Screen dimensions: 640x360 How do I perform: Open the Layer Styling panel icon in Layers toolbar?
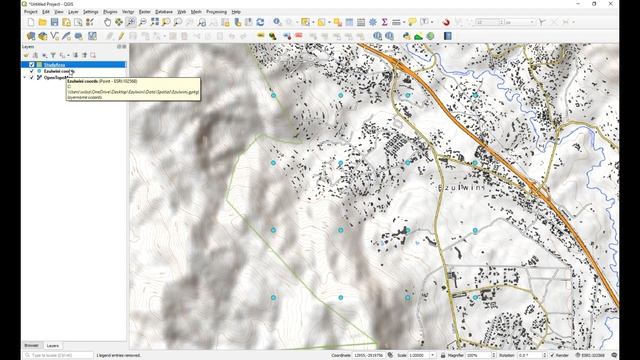26,55
